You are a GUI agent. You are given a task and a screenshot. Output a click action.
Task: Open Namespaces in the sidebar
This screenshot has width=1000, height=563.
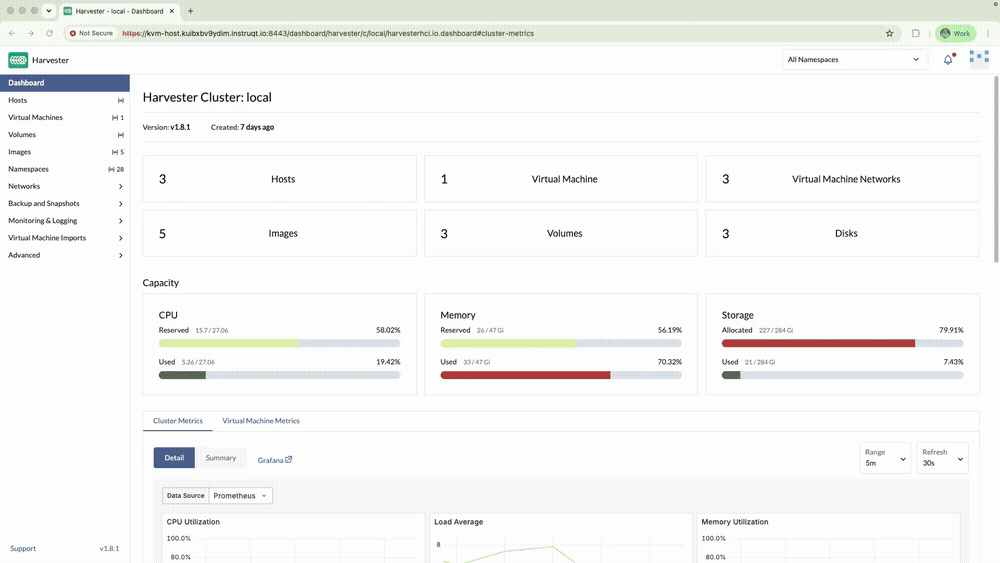65,169
